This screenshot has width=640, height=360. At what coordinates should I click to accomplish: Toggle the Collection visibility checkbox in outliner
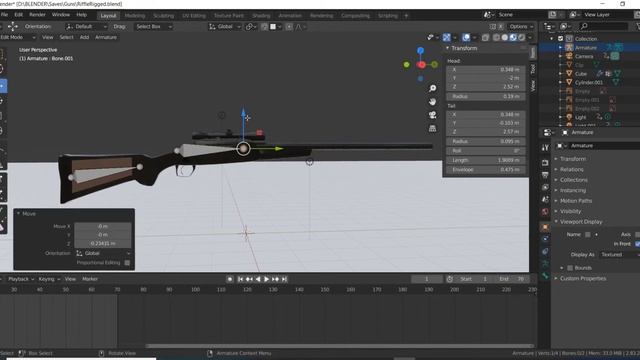[x=560, y=39]
